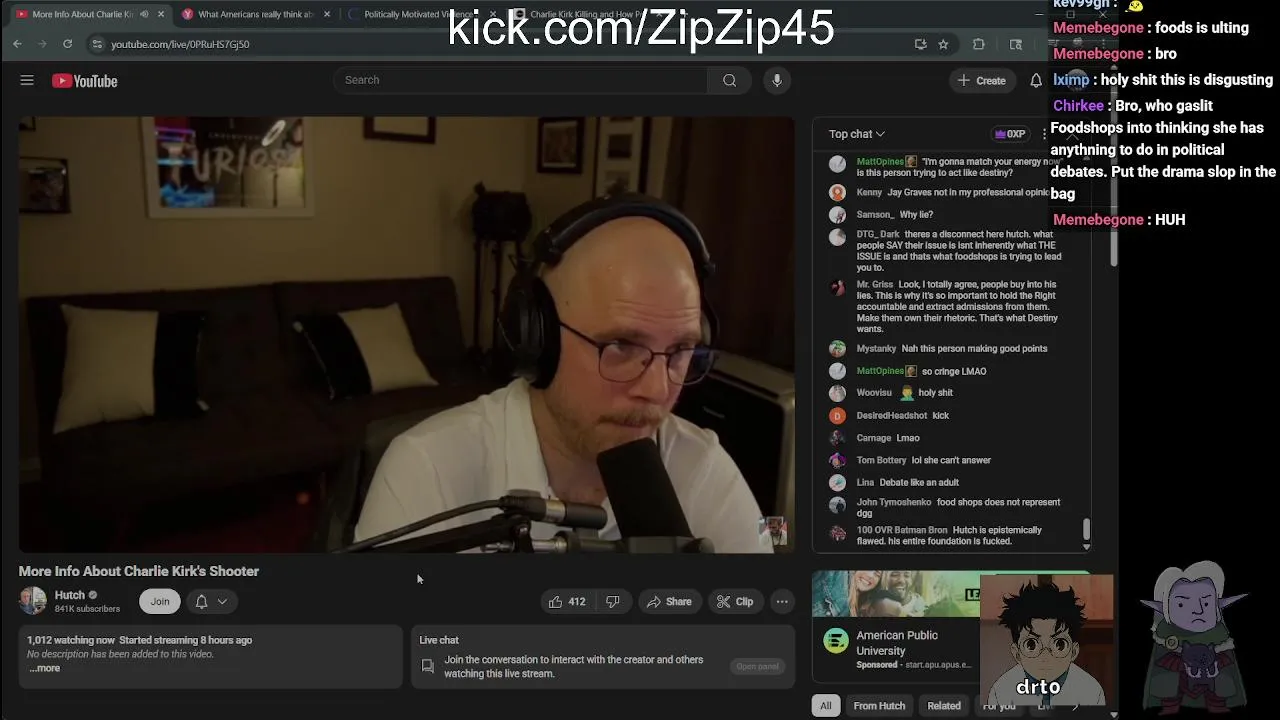Like the video with thumbs up
Image resolution: width=1280 pixels, height=720 pixels.
click(566, 601)
